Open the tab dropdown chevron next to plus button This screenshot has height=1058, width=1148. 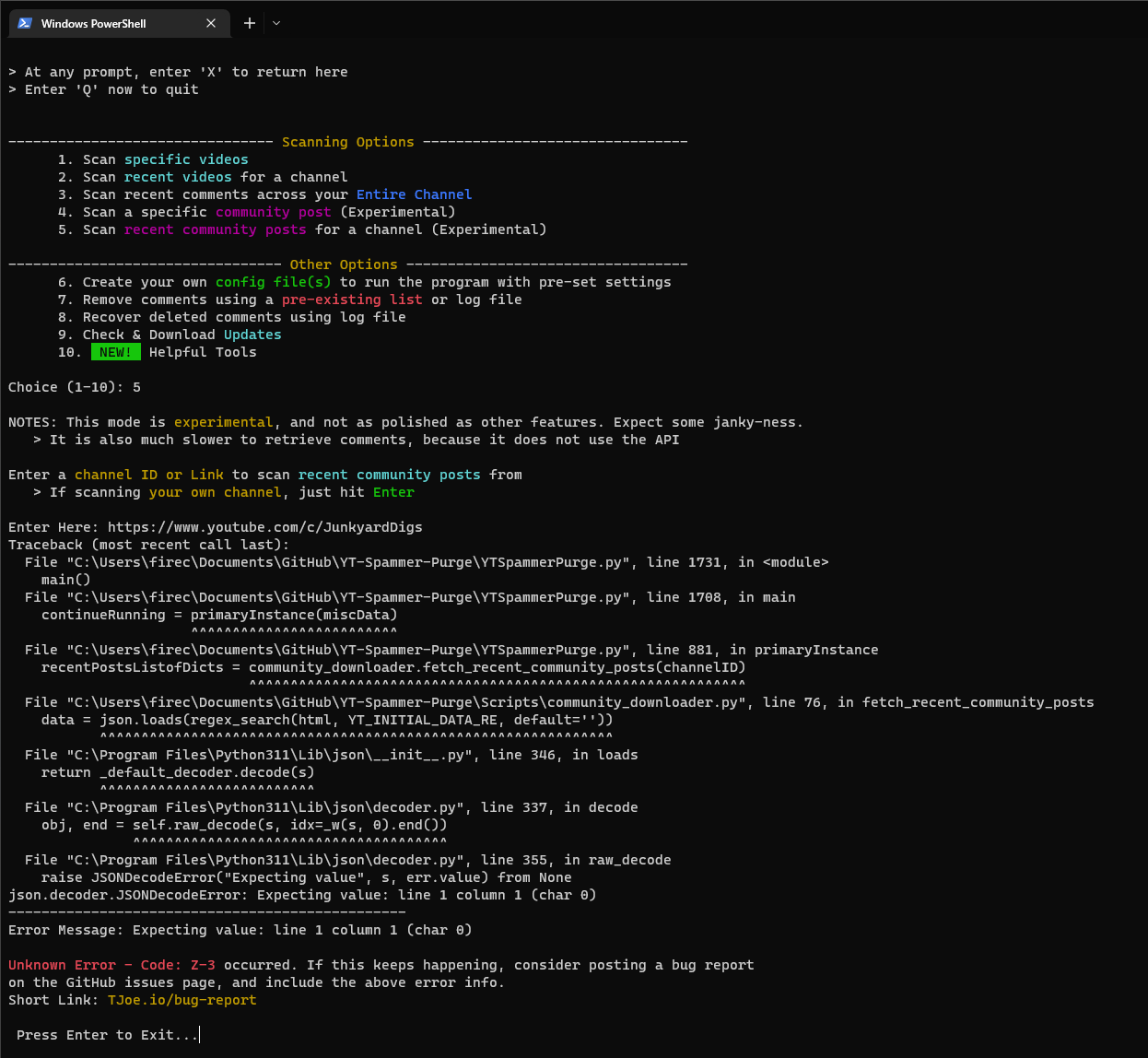tap(275, 23)
